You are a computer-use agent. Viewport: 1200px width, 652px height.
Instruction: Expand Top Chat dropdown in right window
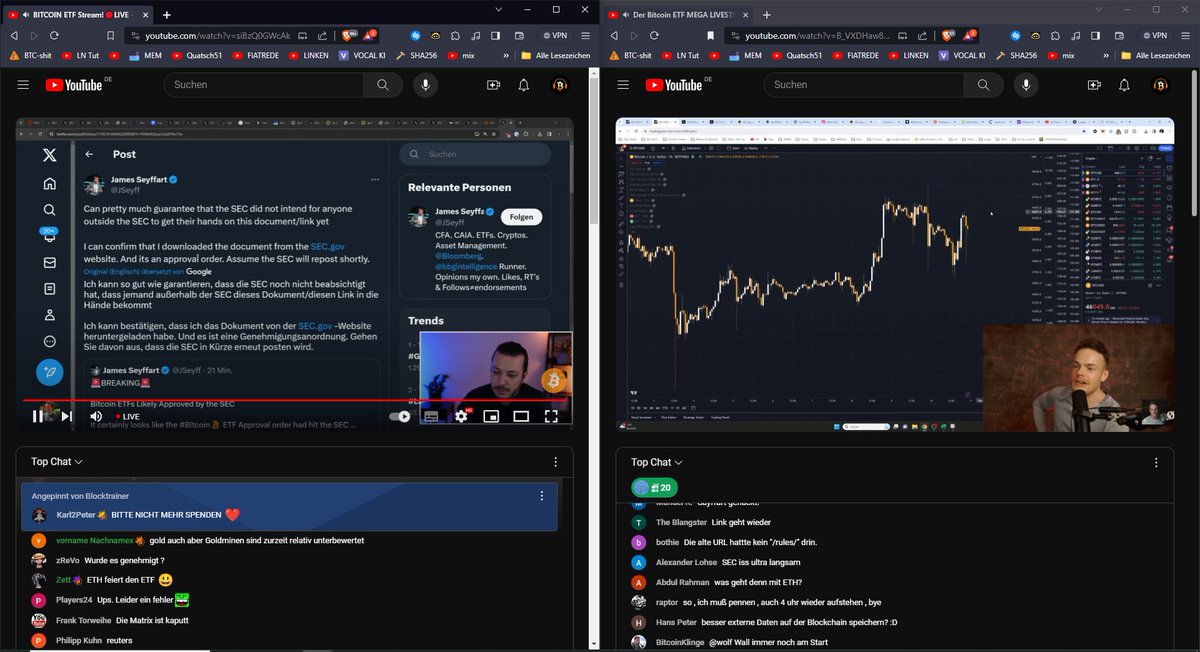657,462
